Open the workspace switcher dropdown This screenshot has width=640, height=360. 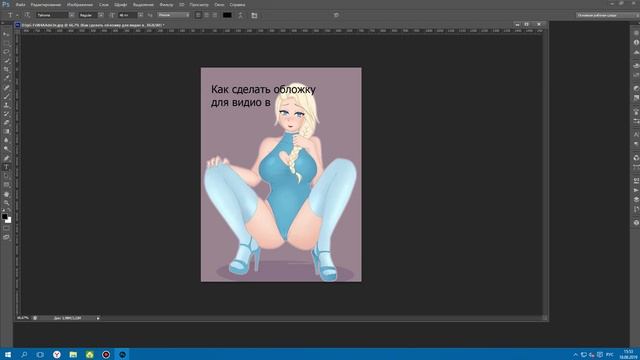[x=607, y=15]
